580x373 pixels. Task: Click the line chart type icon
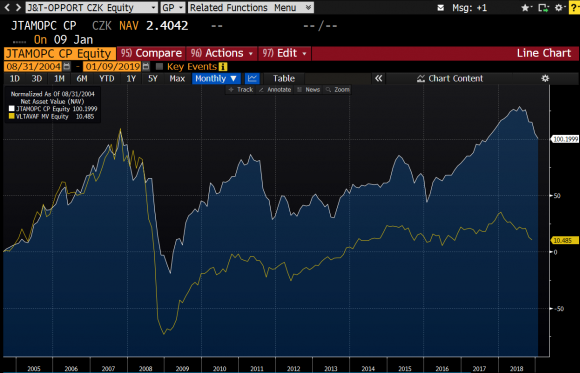(252, 78)
